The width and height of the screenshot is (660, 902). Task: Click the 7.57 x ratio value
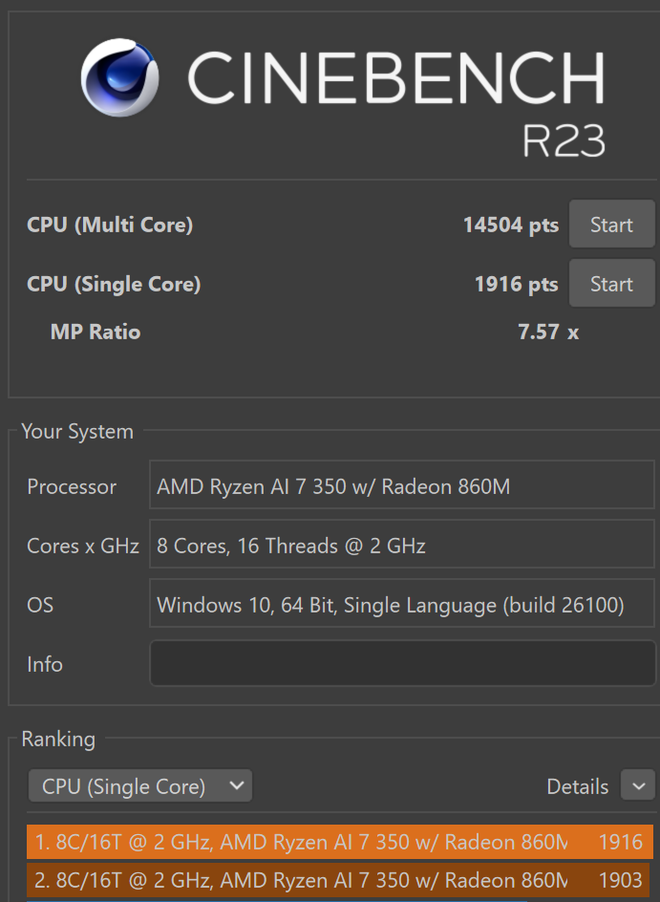(548, 332)
